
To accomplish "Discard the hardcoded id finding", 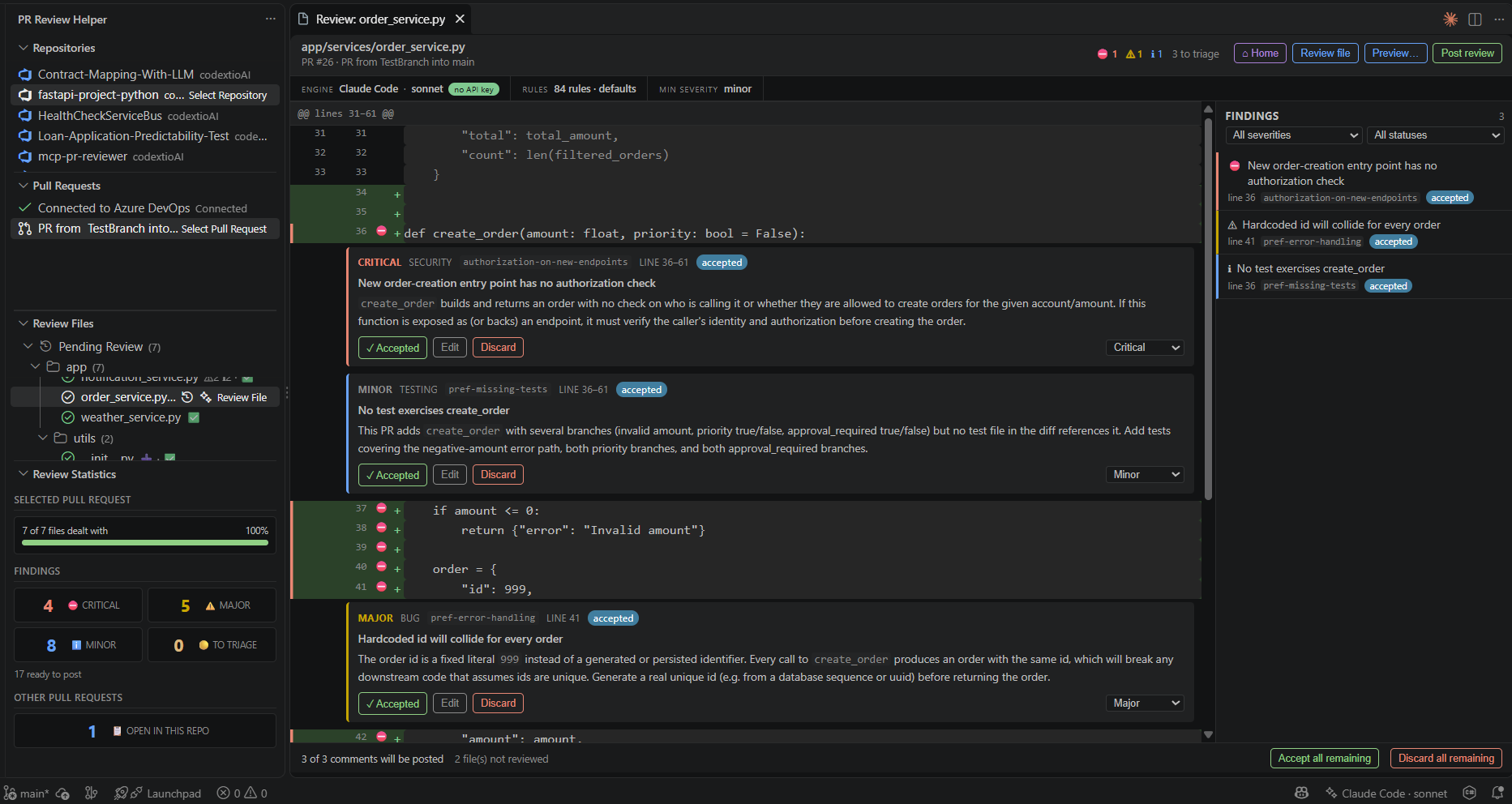I will [498, 703].
